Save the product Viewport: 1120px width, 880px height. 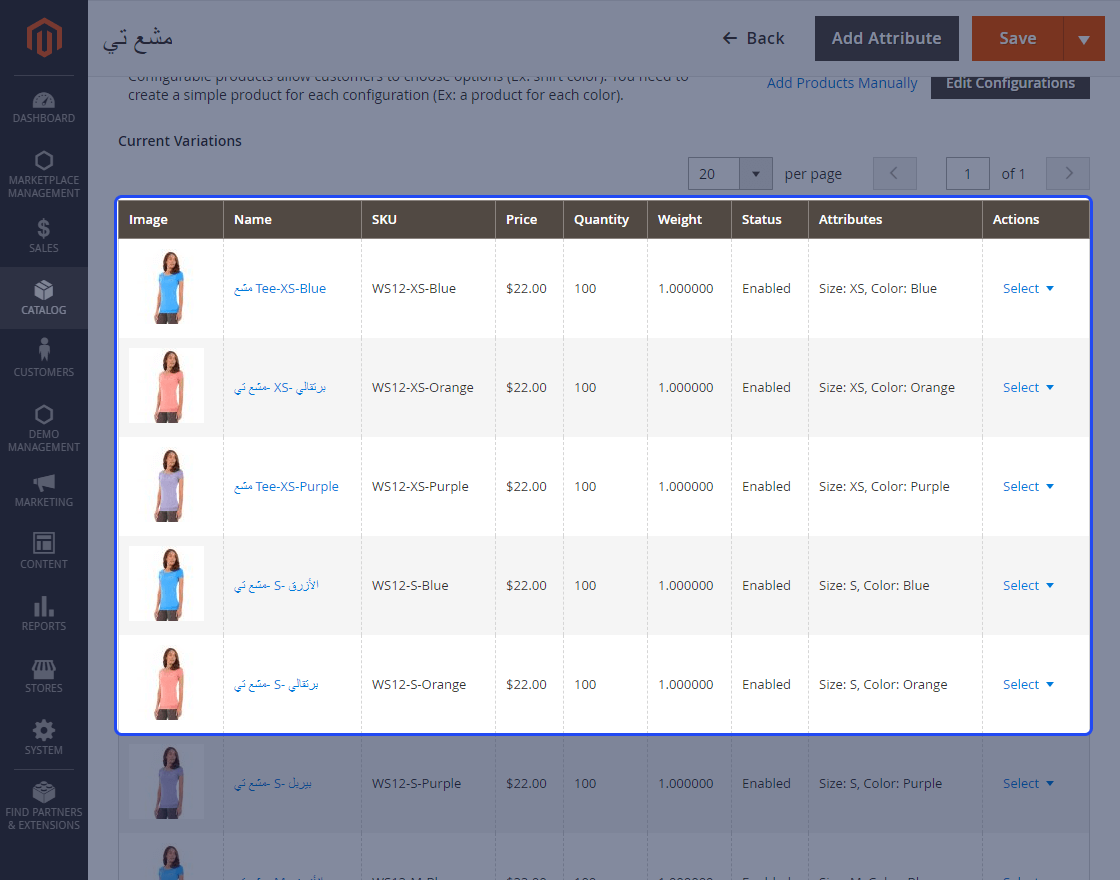click(1017, 39)
